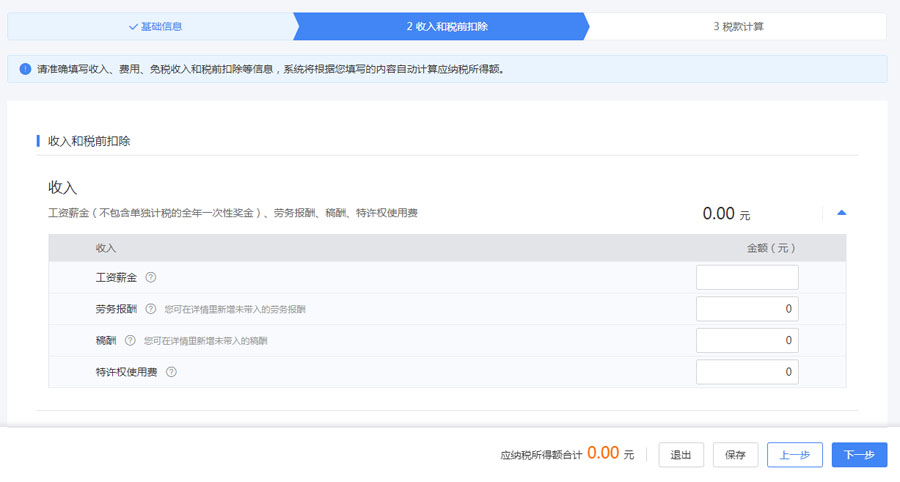This screenshot has height=482, width=900.
Task: Select the 特许权使用费 amount input box
Action: 747,372
